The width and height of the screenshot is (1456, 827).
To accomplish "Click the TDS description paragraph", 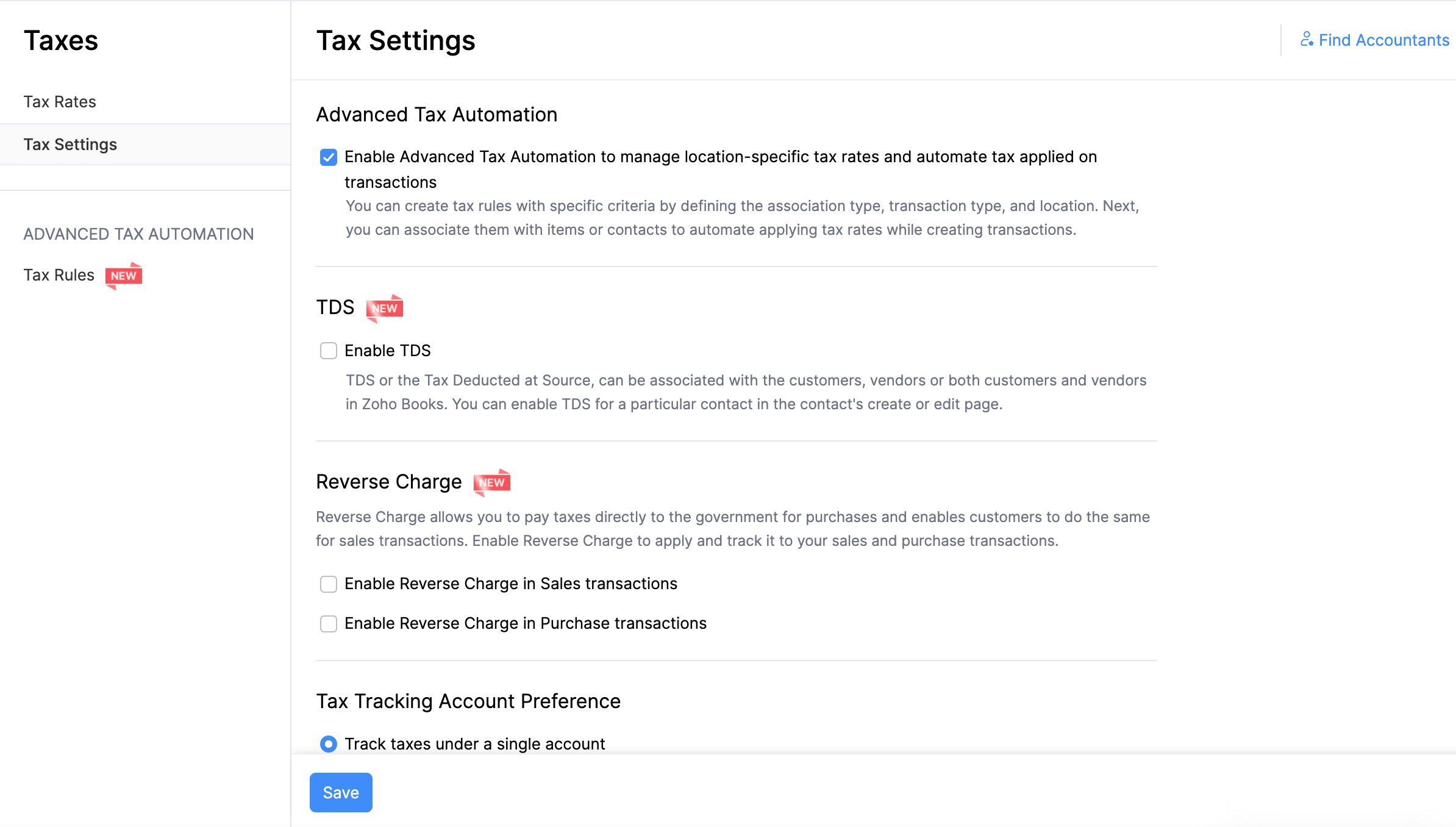I will coord(746,392).
